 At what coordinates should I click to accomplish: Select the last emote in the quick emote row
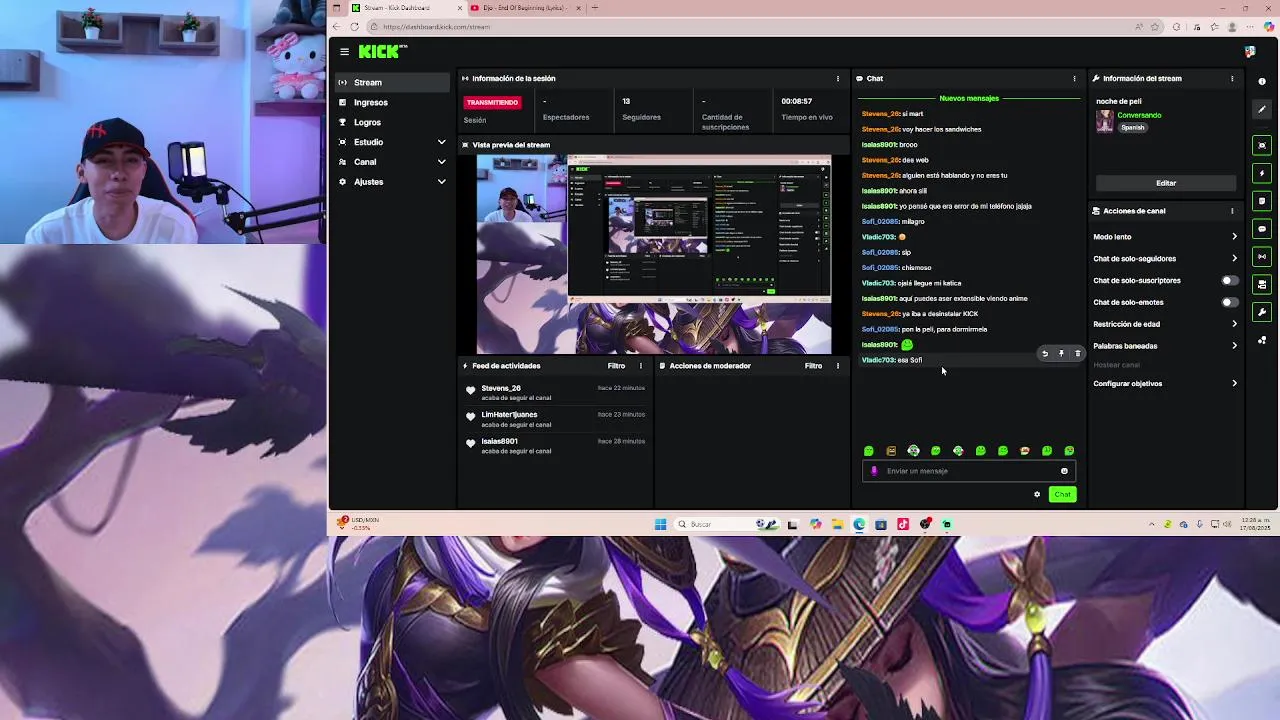pos(1069,451)
